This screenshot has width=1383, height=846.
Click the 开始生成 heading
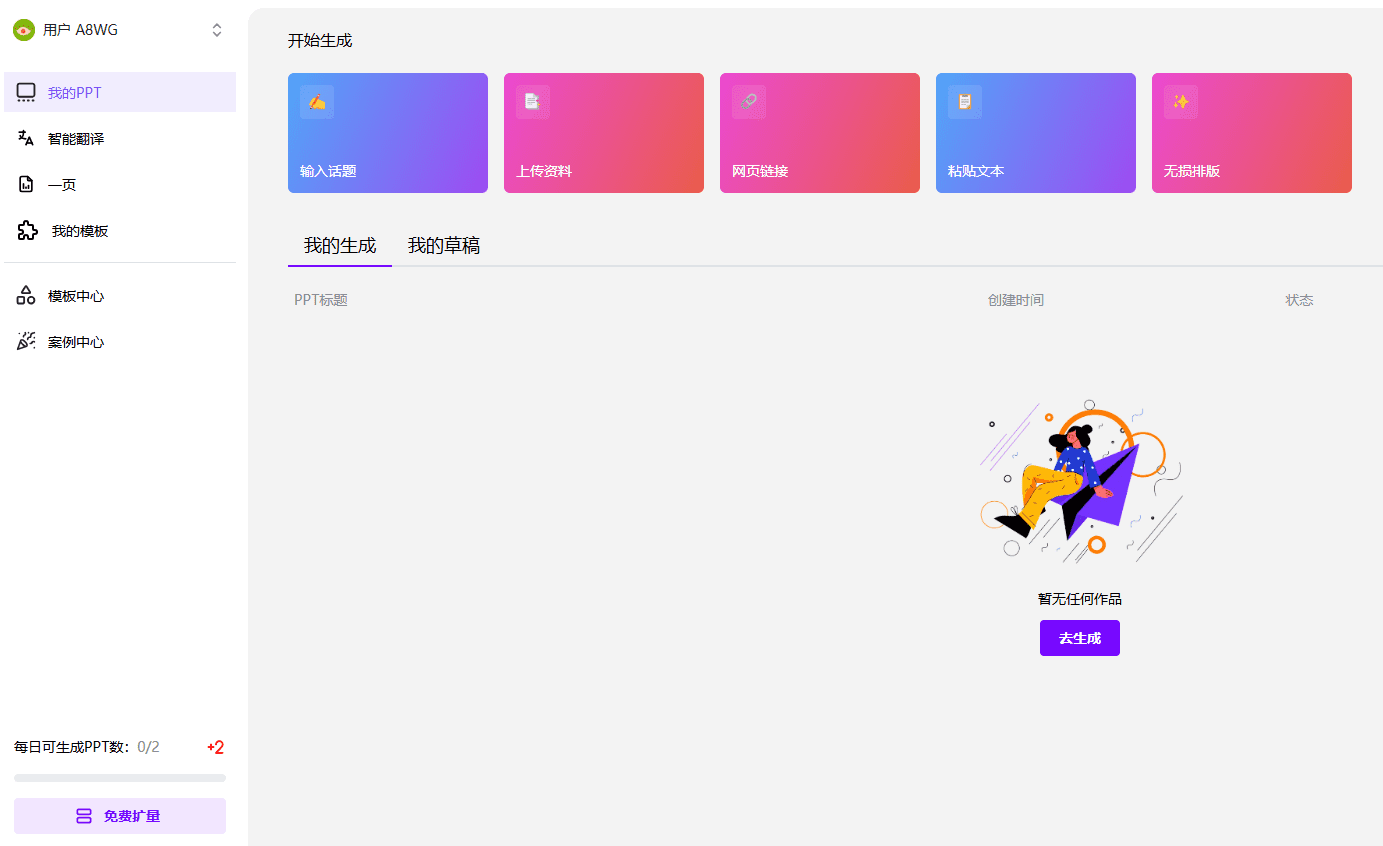click(x=320, y=41)
